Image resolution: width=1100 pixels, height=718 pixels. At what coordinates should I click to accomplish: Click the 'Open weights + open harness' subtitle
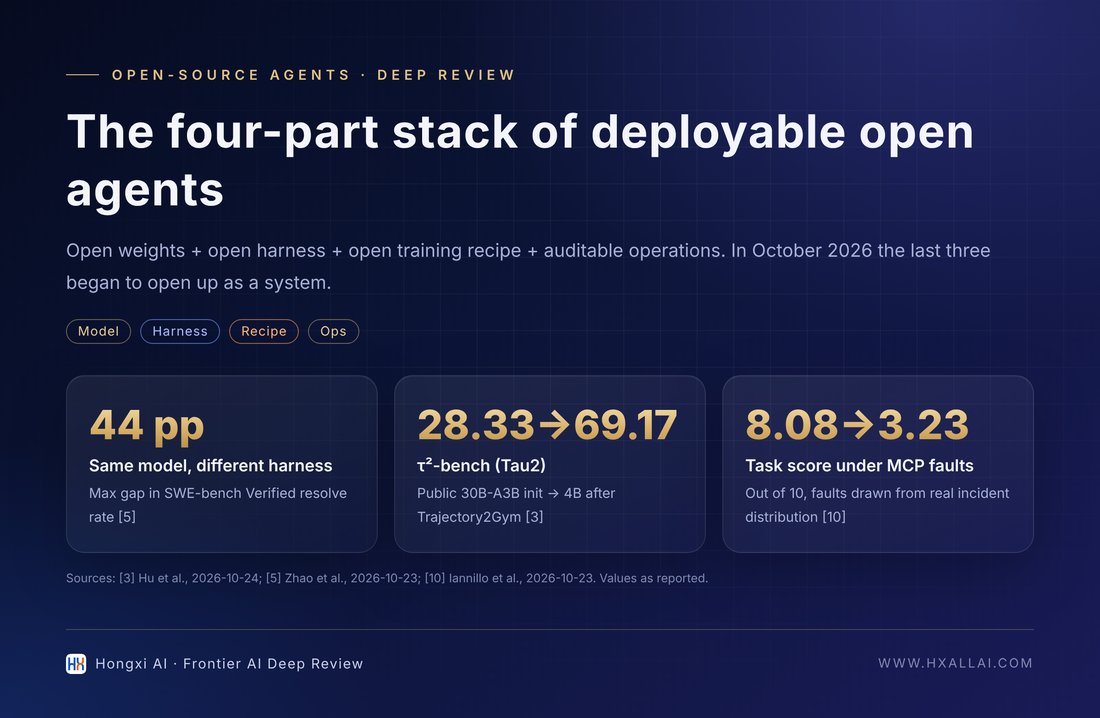click(528, 267)
